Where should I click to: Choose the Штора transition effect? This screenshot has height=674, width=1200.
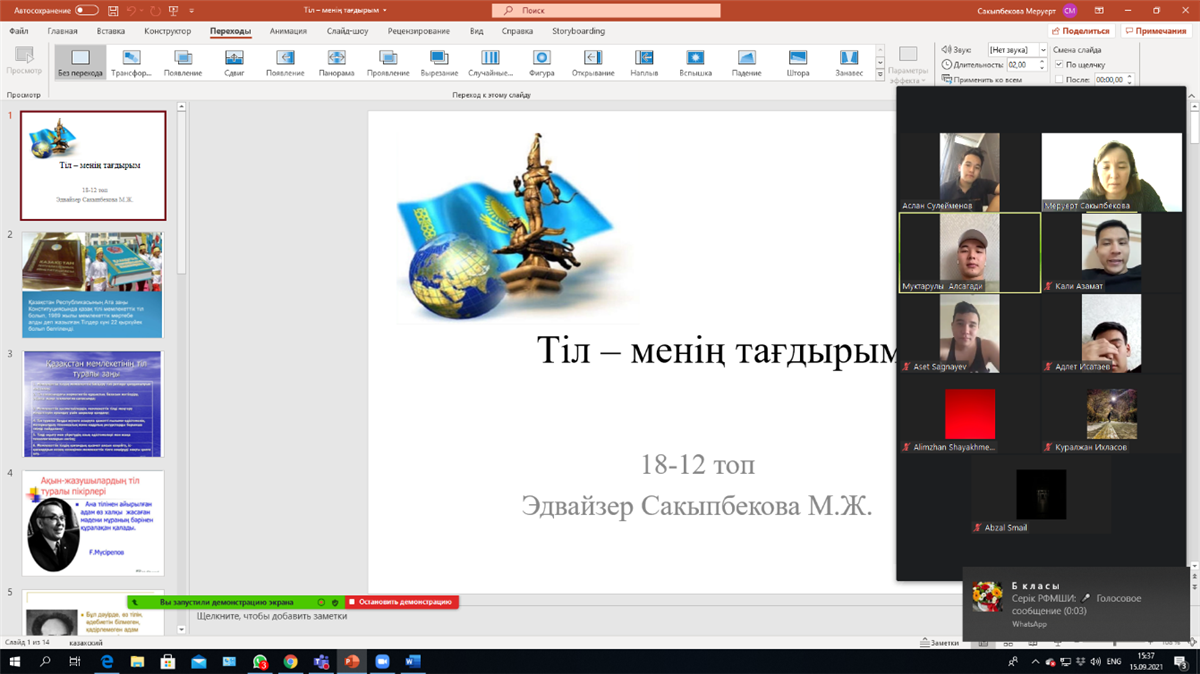click(798, 62)
